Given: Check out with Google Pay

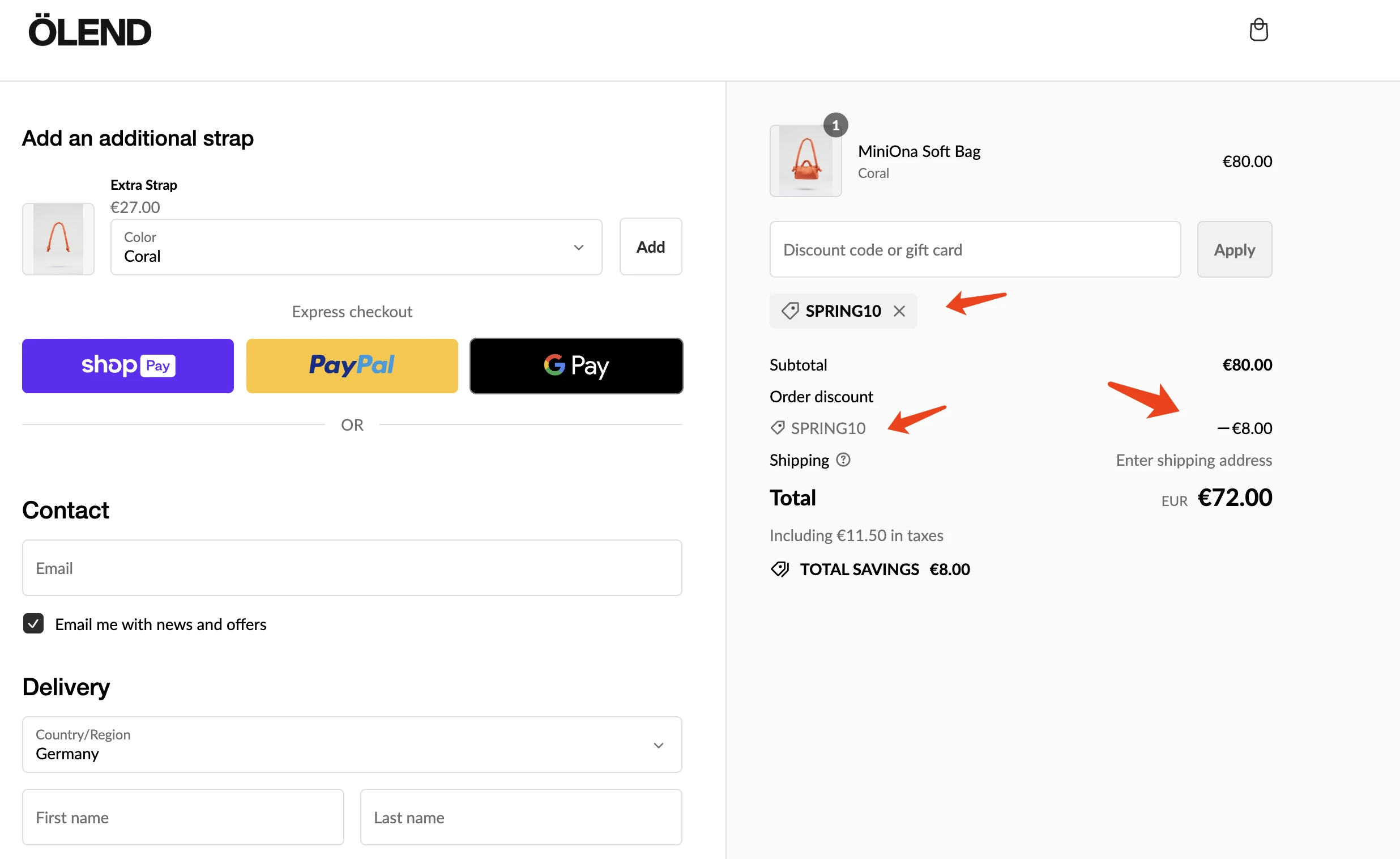Looking at the screenshot, I should point(576,365).
